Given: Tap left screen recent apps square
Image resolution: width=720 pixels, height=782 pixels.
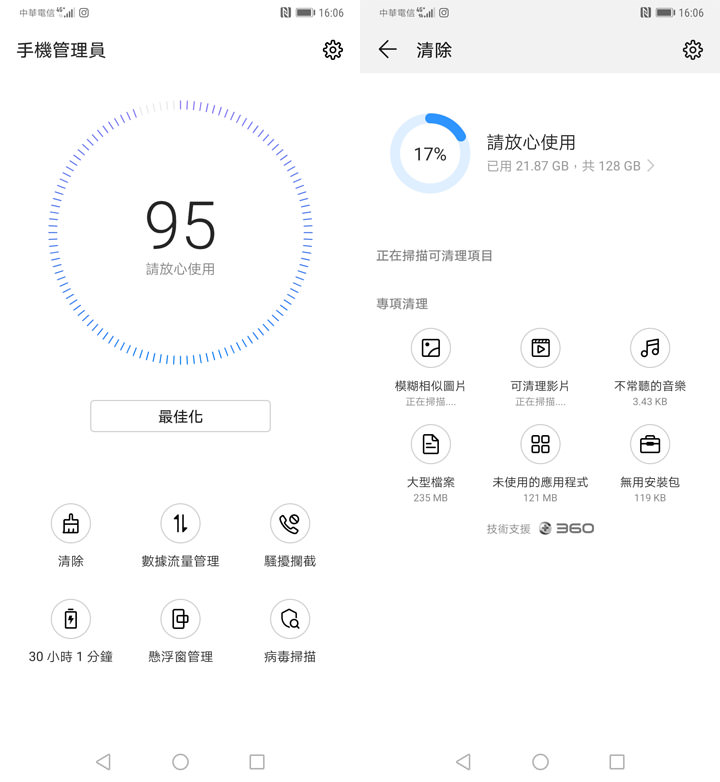Looking at the screenshot, I should click(x=257, y=762).
